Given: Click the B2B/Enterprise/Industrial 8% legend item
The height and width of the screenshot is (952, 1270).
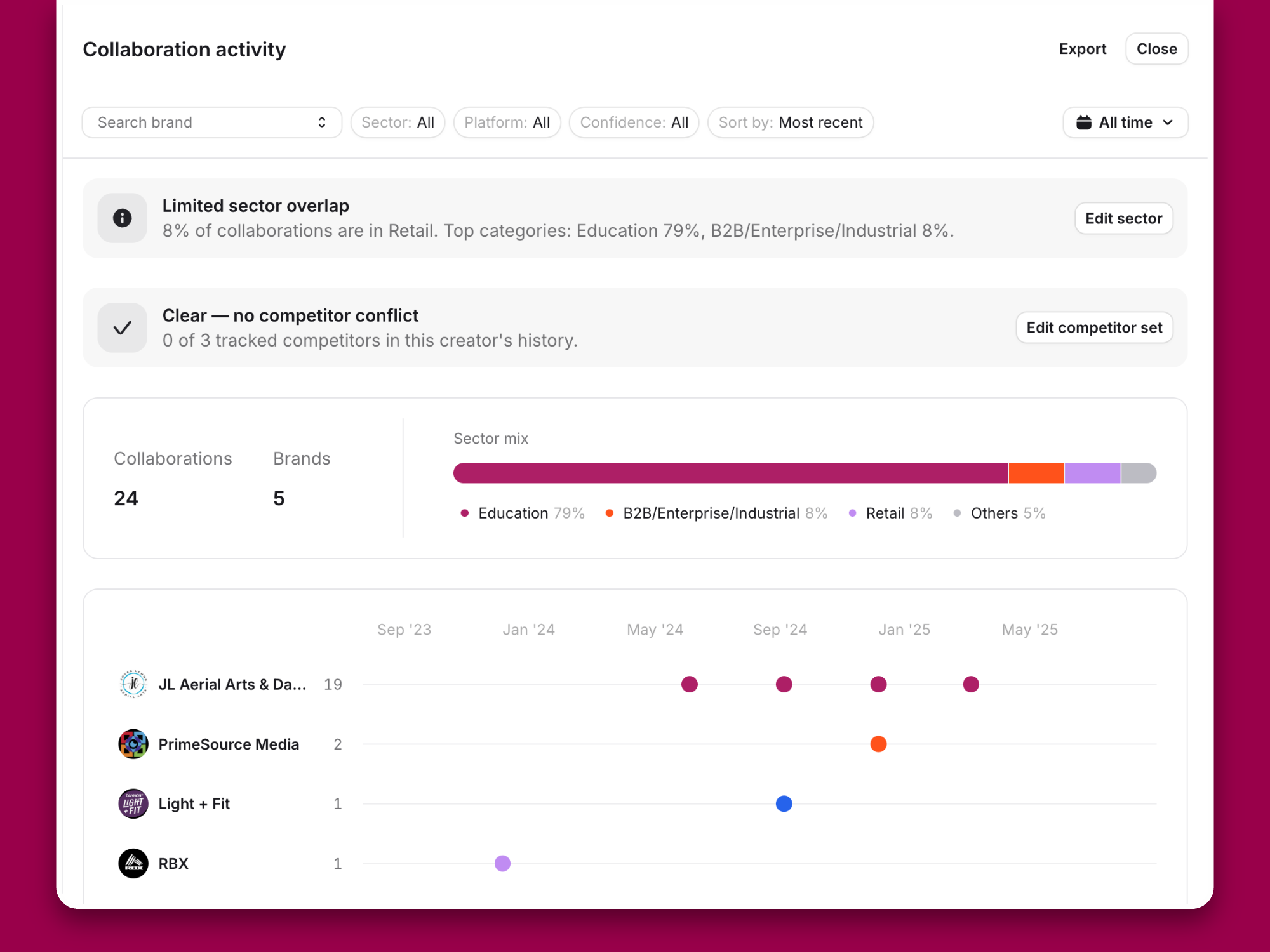Looking at the screenshot, I should click(x=716, y=513).
